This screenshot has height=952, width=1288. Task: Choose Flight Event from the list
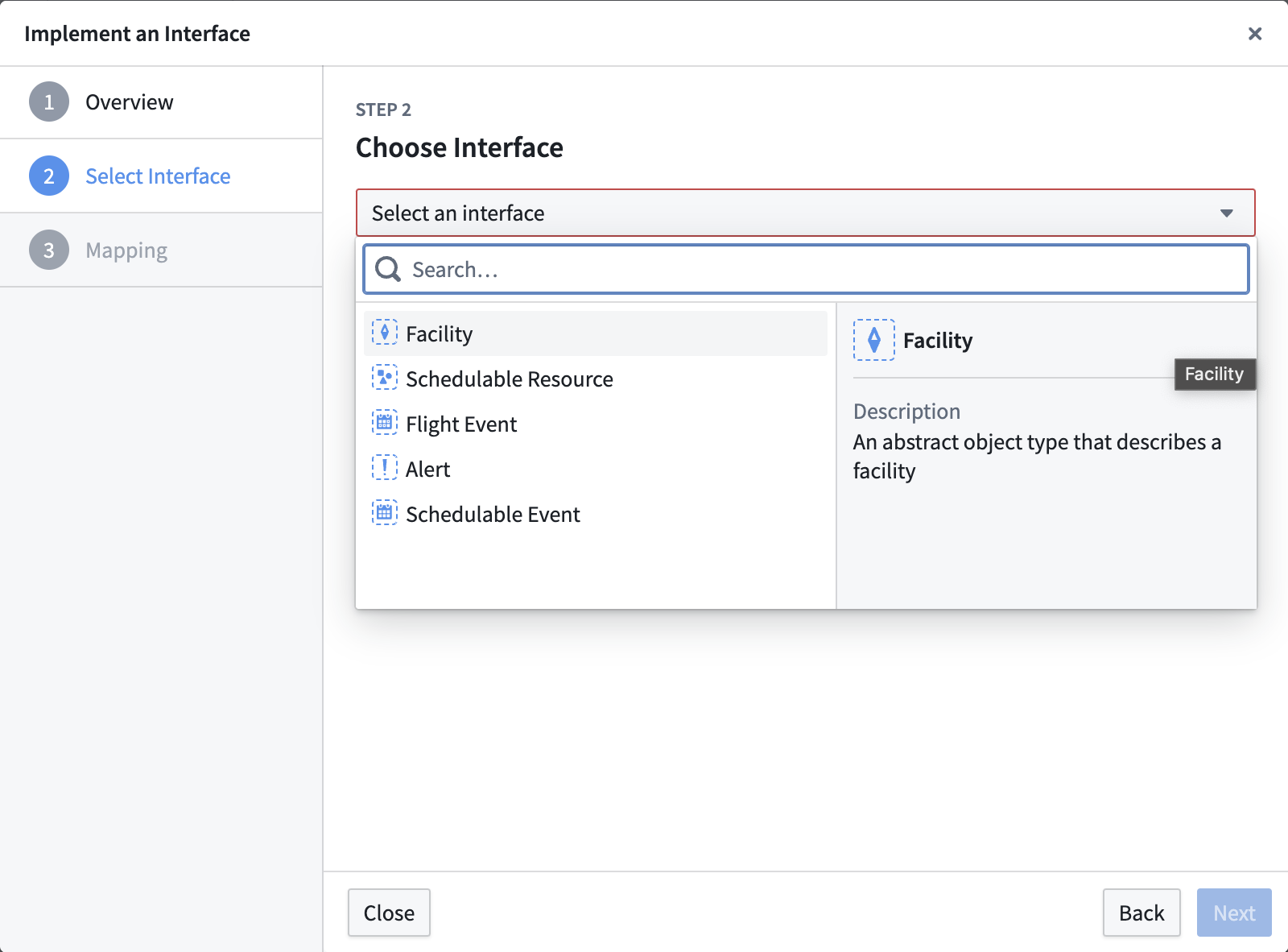click(596, 424)
